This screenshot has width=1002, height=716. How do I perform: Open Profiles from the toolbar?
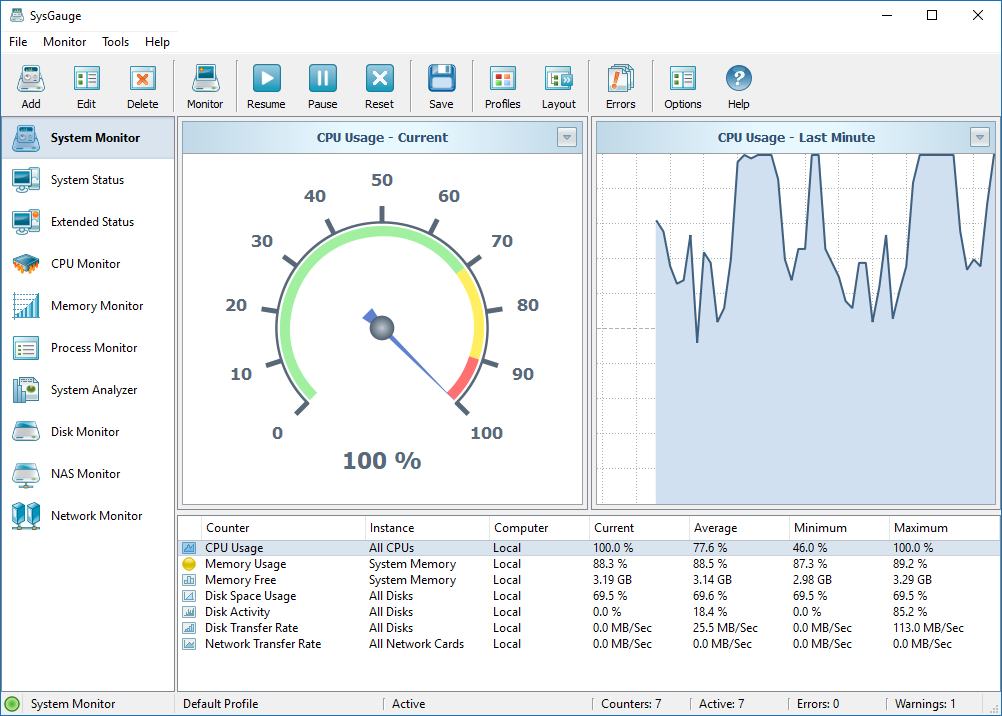pos(503,79)
